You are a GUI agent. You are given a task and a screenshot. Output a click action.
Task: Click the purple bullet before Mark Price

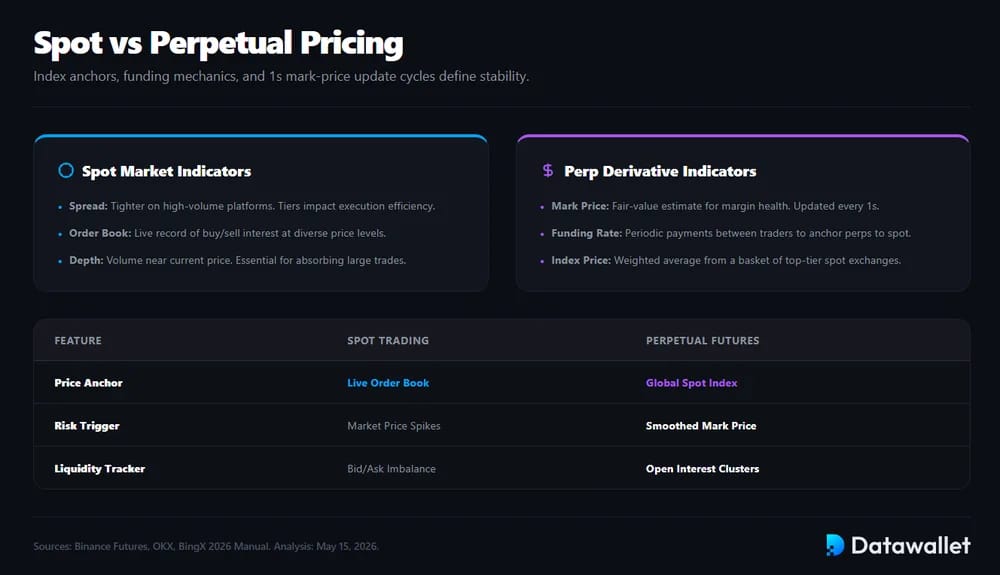point(542,207)
